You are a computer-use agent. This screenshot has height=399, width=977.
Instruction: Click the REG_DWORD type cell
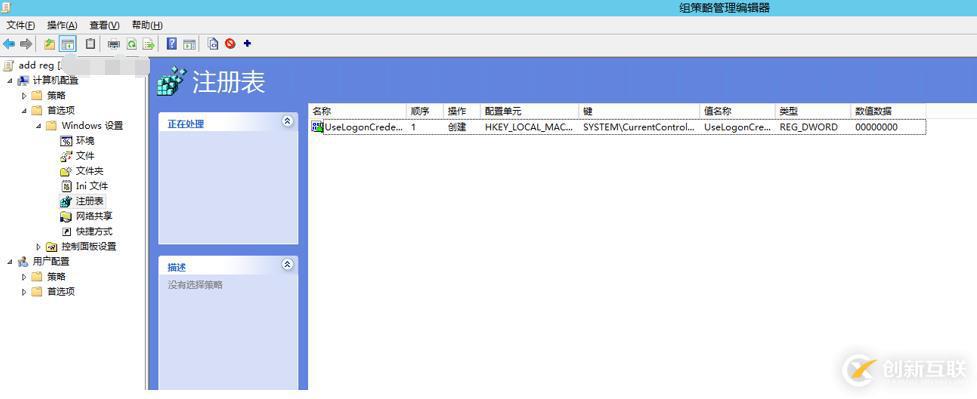point(809,127)
